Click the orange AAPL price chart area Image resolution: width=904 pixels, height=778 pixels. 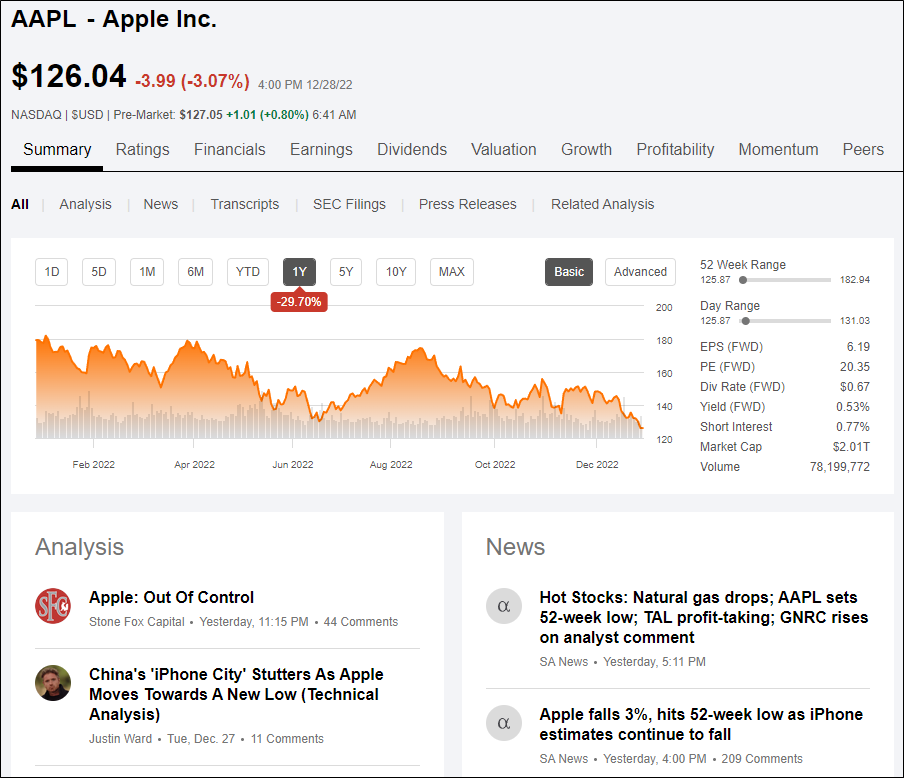[x=339, y=386]
